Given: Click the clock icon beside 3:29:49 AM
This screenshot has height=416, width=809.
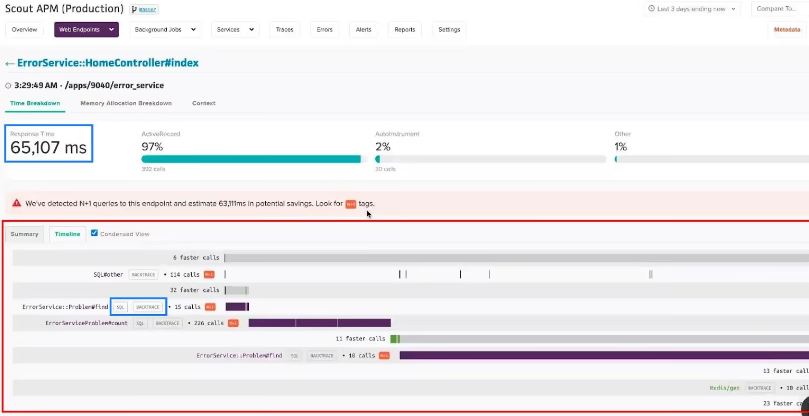Looking at the screenshot, I should pyautogui.click(x=8, y=86).
